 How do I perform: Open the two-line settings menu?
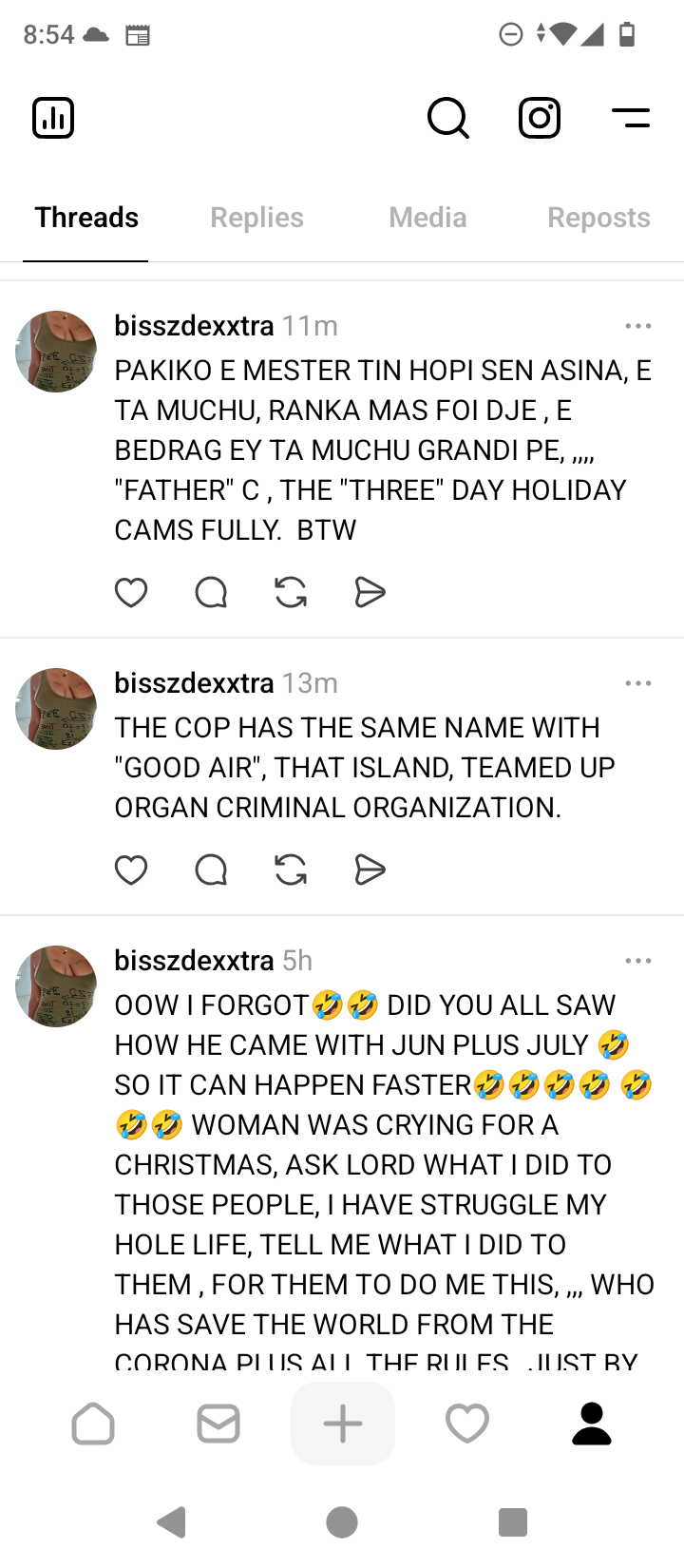[x=631, y=118]
